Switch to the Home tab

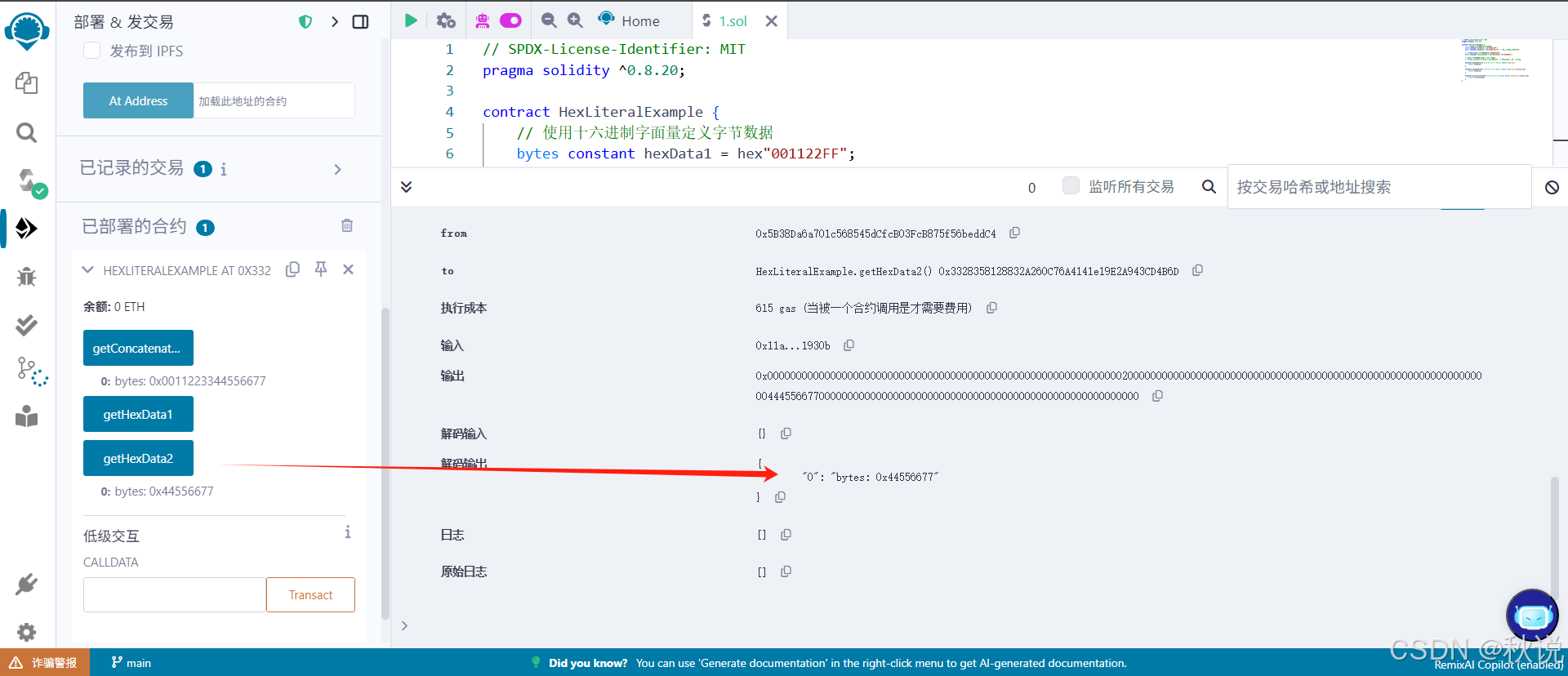coord(629,20)
